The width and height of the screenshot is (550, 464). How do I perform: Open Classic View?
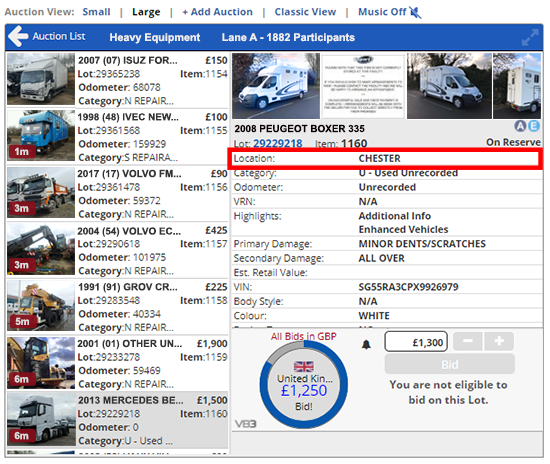coord(305,12)
